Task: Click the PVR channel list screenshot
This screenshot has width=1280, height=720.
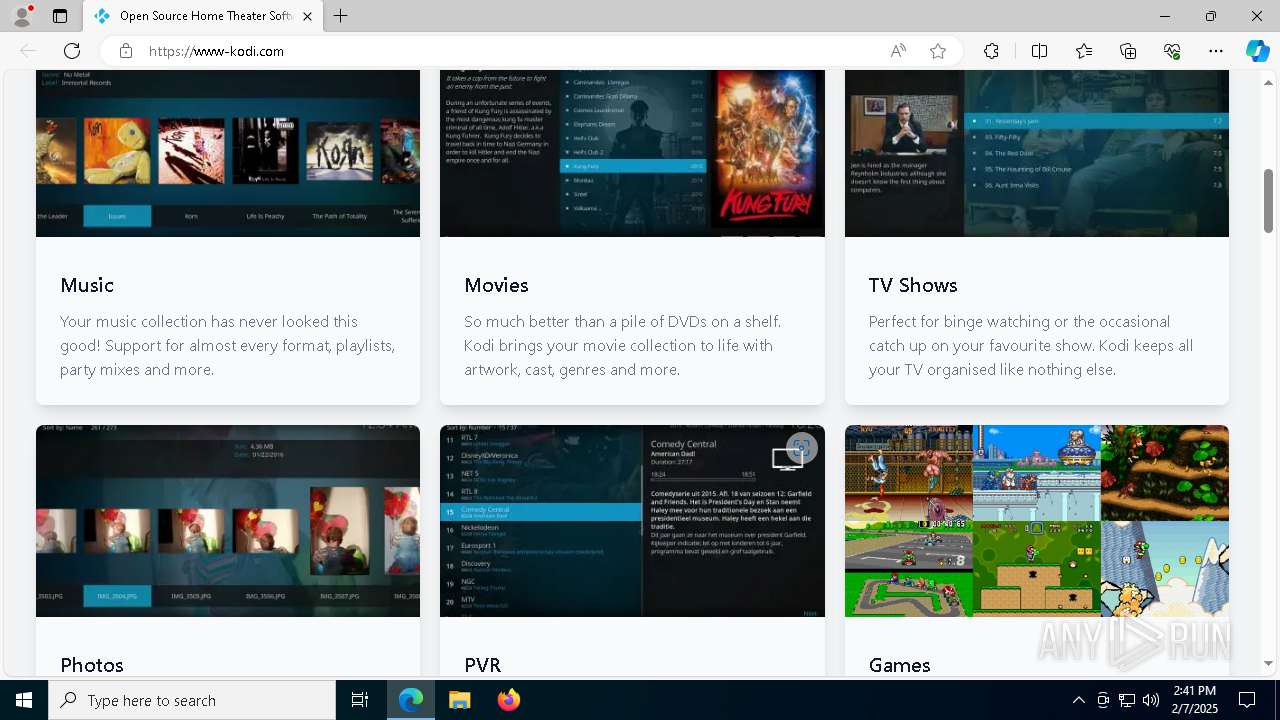Action: (632, 521)
